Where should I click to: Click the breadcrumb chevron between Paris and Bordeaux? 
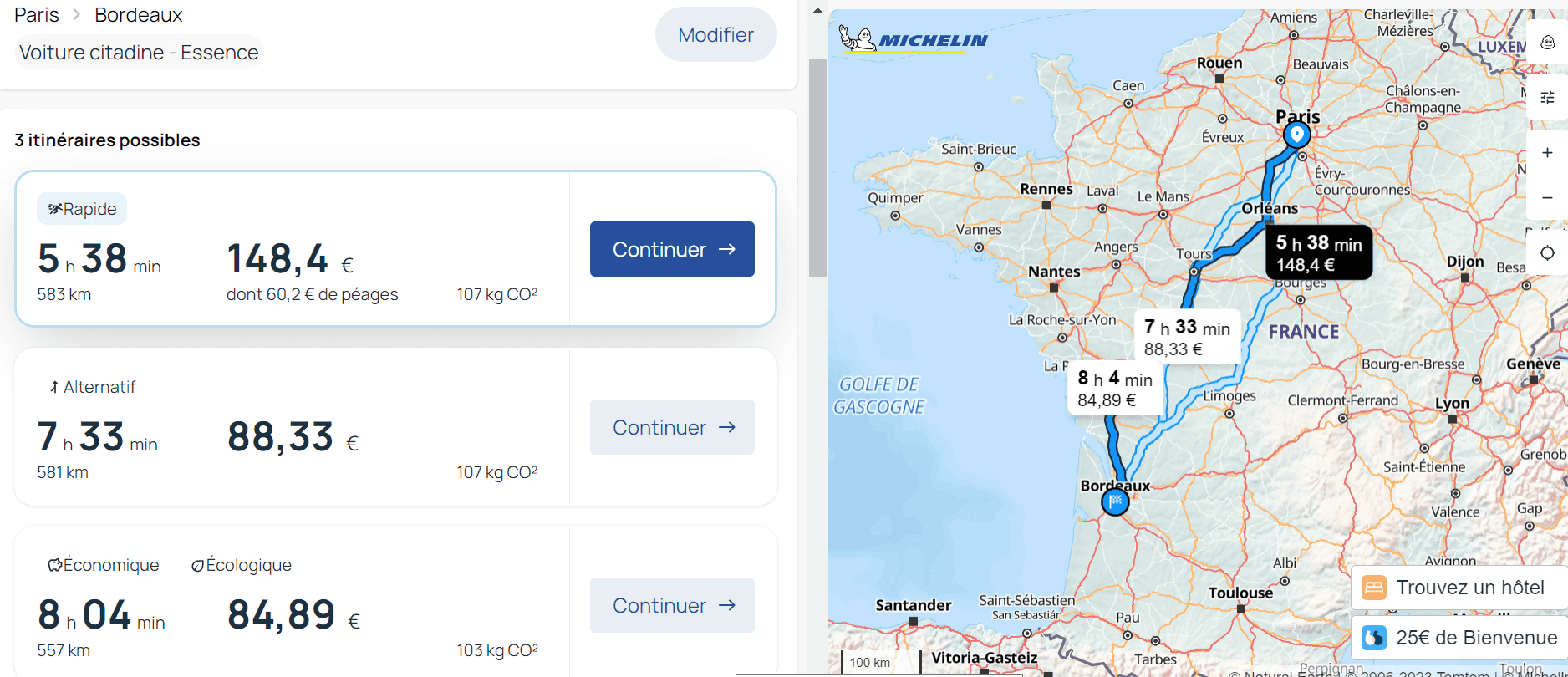77,15
